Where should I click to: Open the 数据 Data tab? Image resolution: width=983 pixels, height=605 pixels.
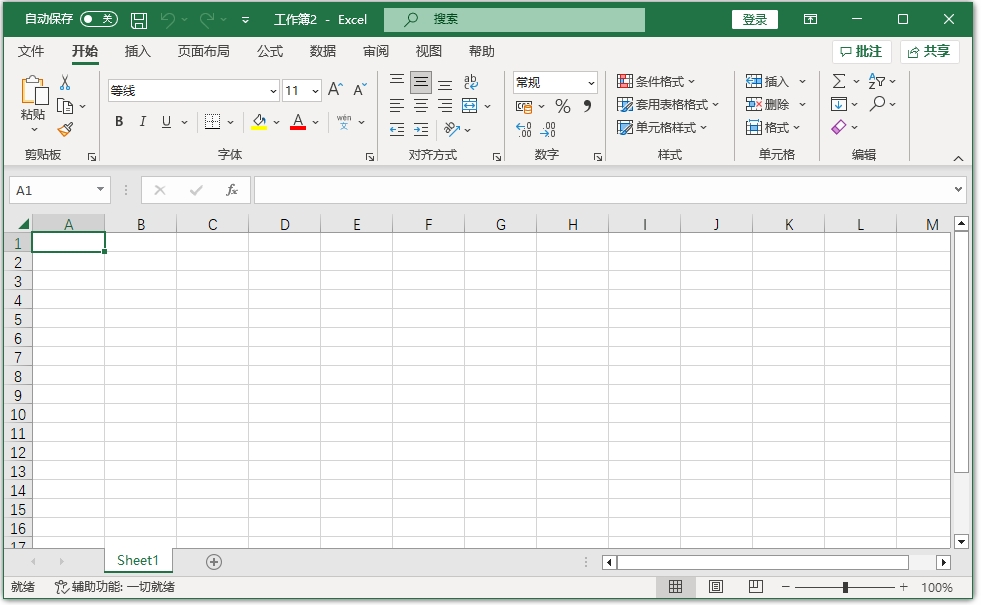tap(323, 51)
